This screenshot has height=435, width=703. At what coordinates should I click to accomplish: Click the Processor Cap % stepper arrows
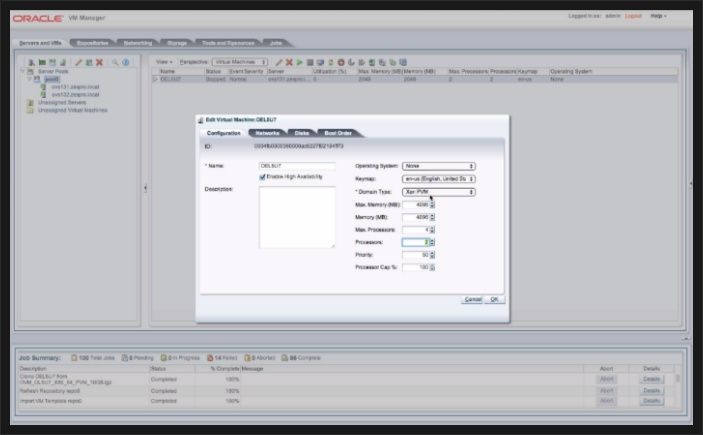(432, 268)
